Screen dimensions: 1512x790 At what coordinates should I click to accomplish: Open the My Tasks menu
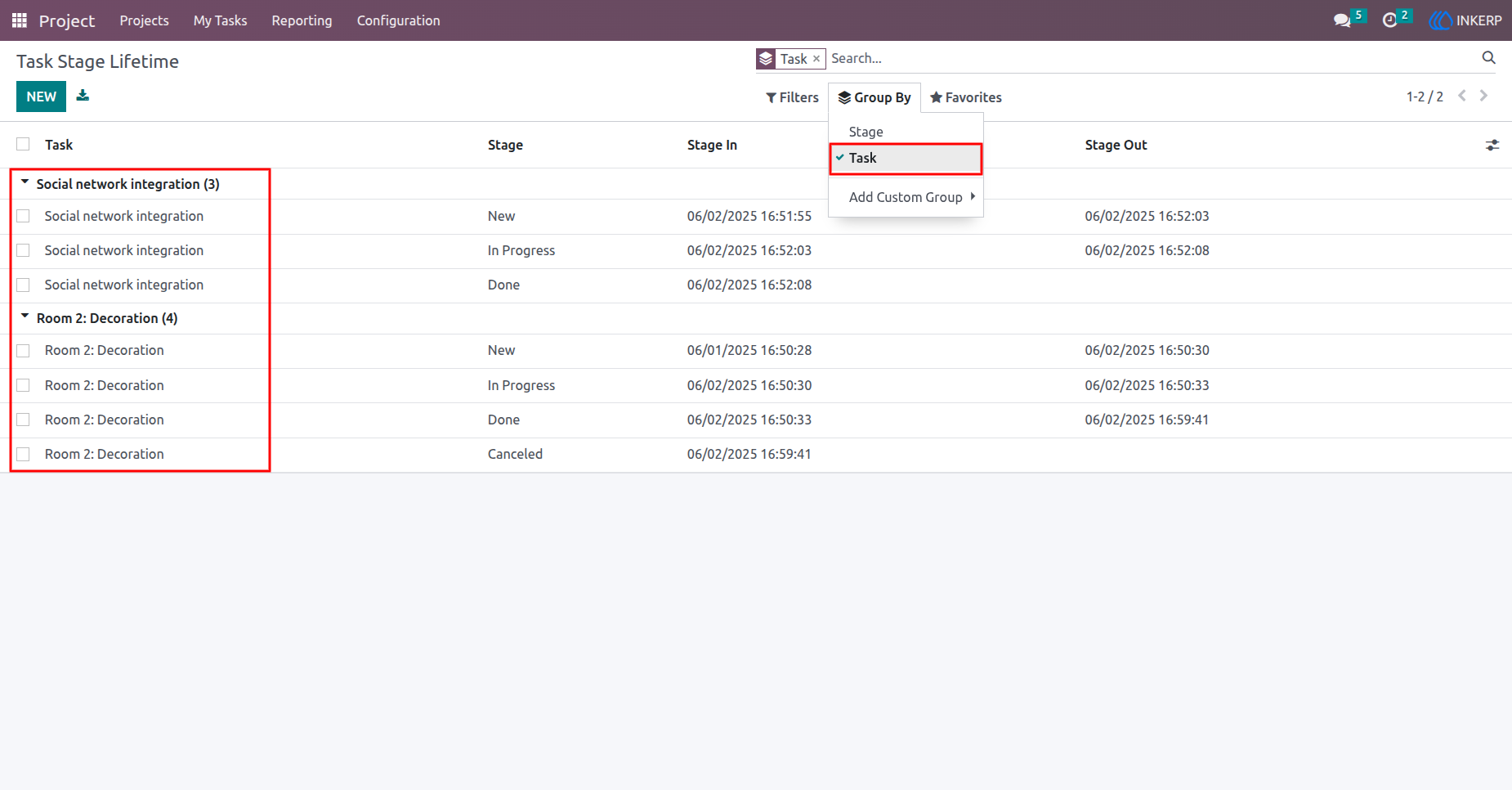click(220, 20)
